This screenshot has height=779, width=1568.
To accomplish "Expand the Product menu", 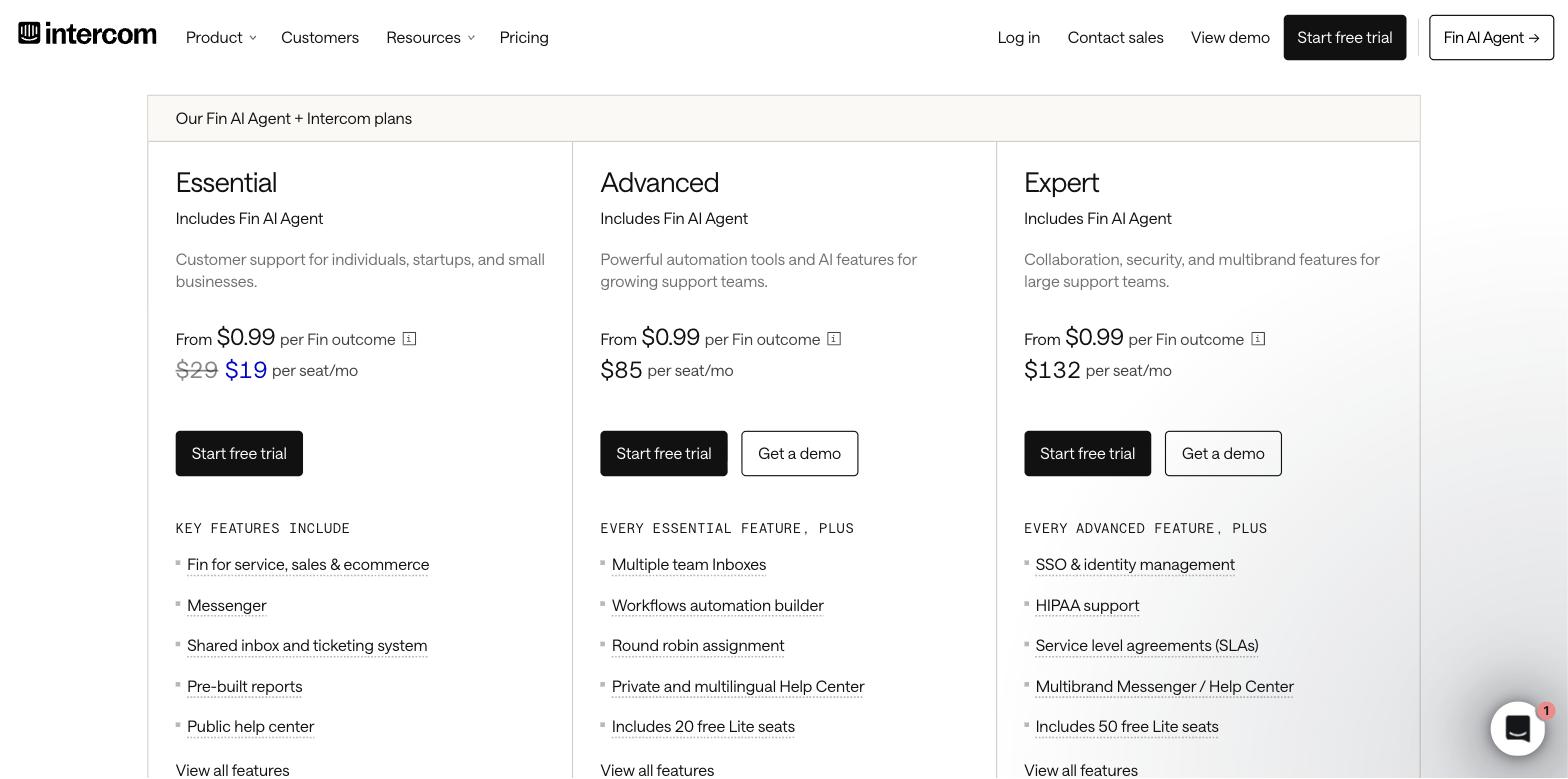I will (x=221, y=37).
